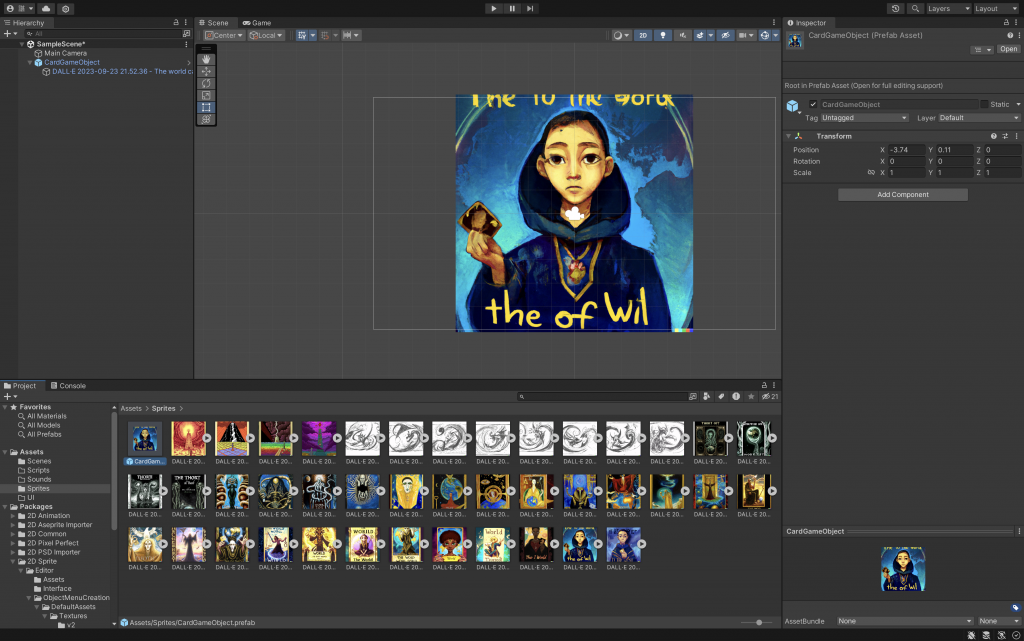Lock the Inspector panel
Image resolution: width=1024 pixels, height=641 pixels.
tap(1006, 22)
